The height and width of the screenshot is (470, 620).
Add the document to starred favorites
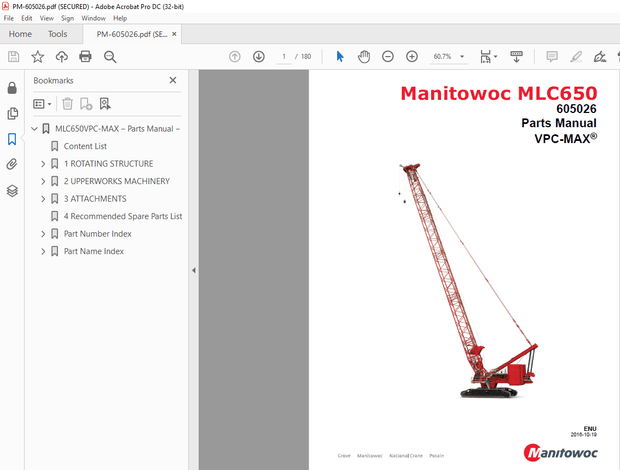38,57
